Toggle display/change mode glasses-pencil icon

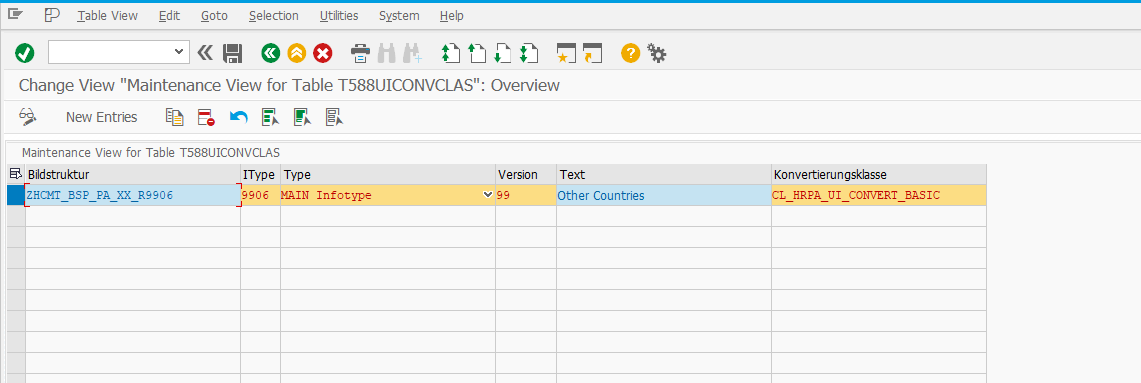pos(28,117)
